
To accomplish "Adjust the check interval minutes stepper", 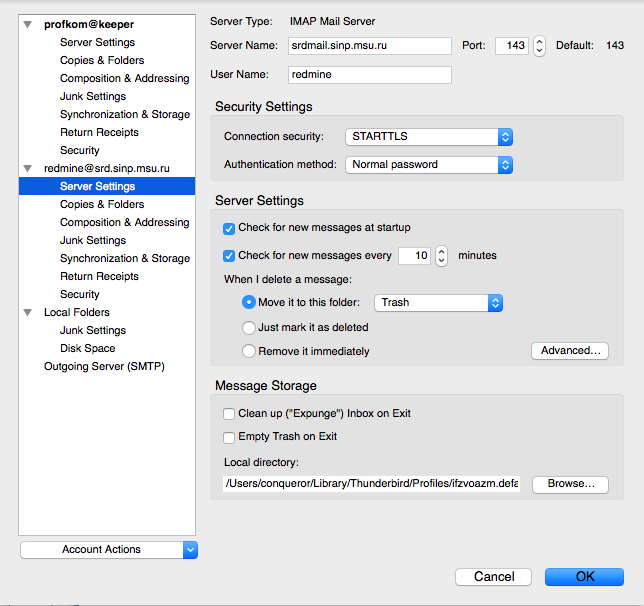I will [x=441, y=256].
